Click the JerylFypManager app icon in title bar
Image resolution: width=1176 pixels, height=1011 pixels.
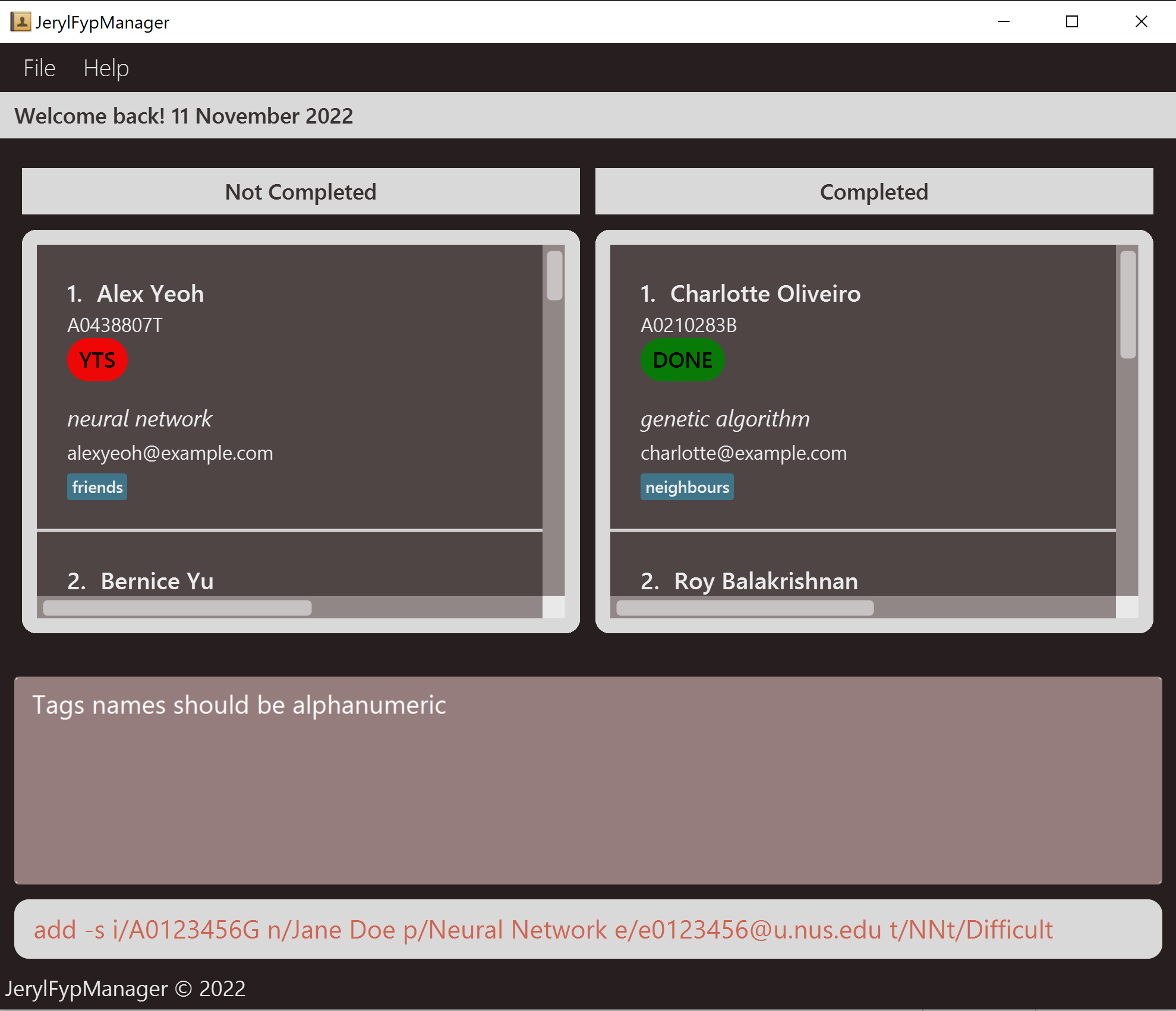coord(20,22)
